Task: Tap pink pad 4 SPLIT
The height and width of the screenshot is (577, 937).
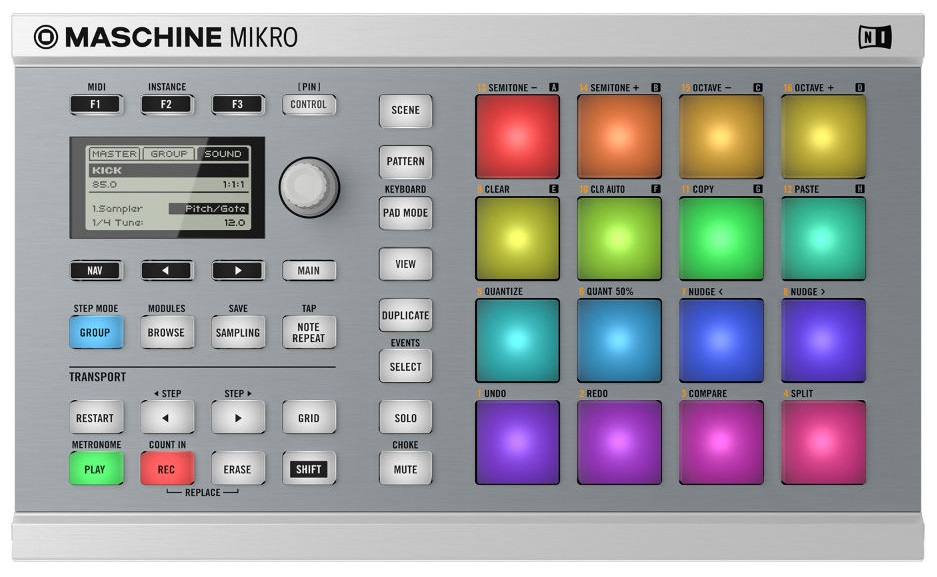Action: tap(823, 443)
